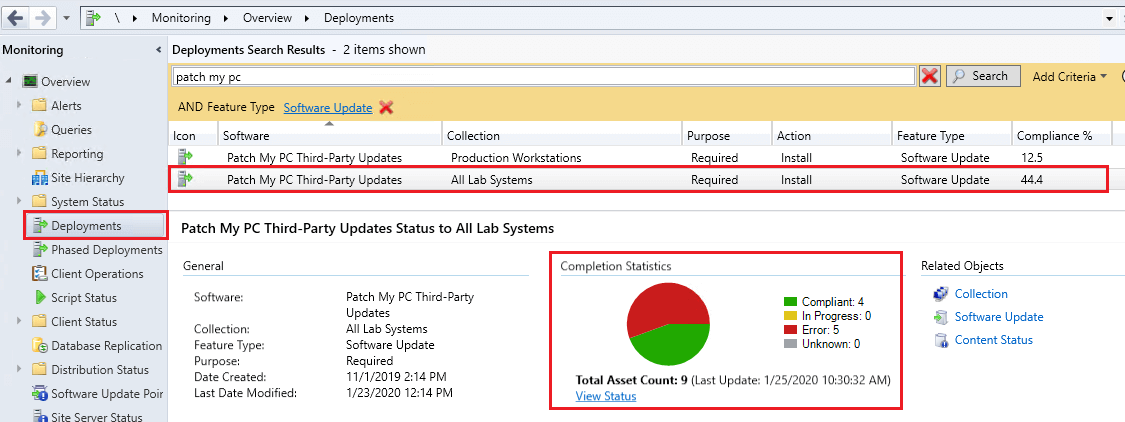The height and width of the screenshot is (422, 1125).
Task: Open the Distribution Status folder icon
Action: click(x=39, y=370)
